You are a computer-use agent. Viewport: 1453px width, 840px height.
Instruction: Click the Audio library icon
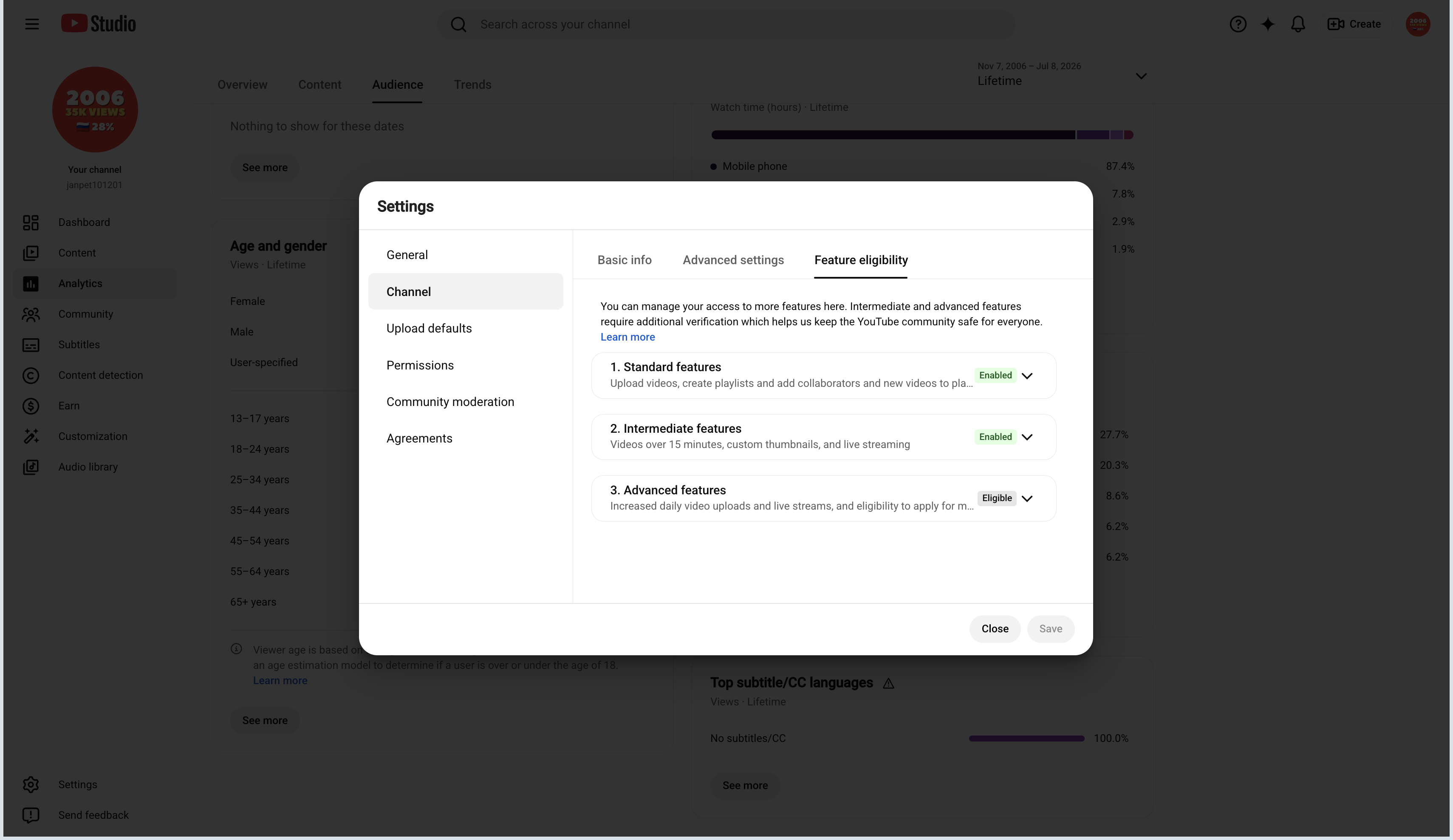click(31, 467)
